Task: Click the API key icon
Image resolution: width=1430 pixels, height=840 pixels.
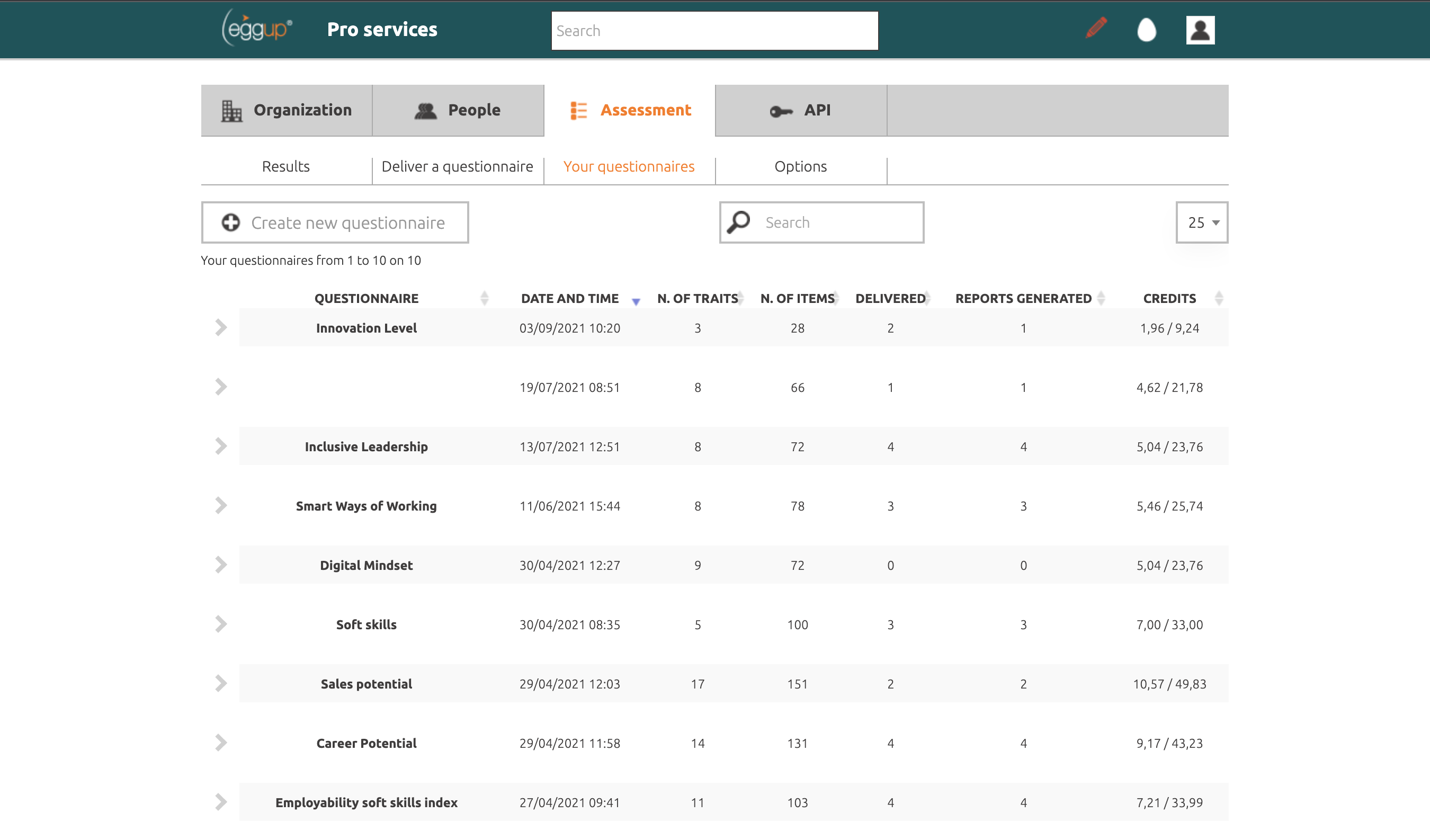Action: (x=781, y=111)
